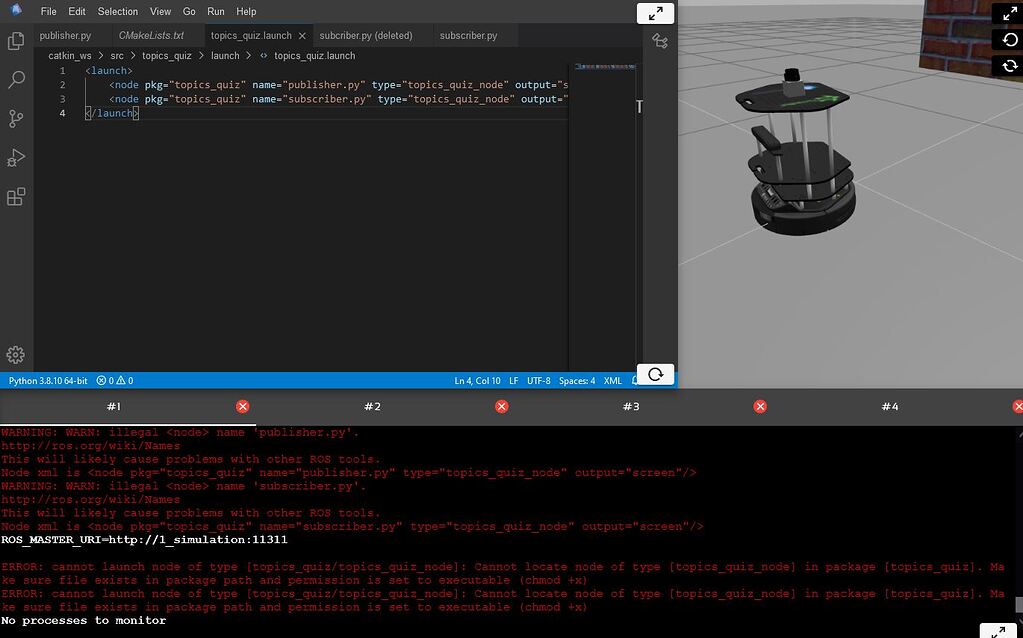
Task: Click the Python 3.8.10 64-bit interpreter
Action: tap(47, 381)
